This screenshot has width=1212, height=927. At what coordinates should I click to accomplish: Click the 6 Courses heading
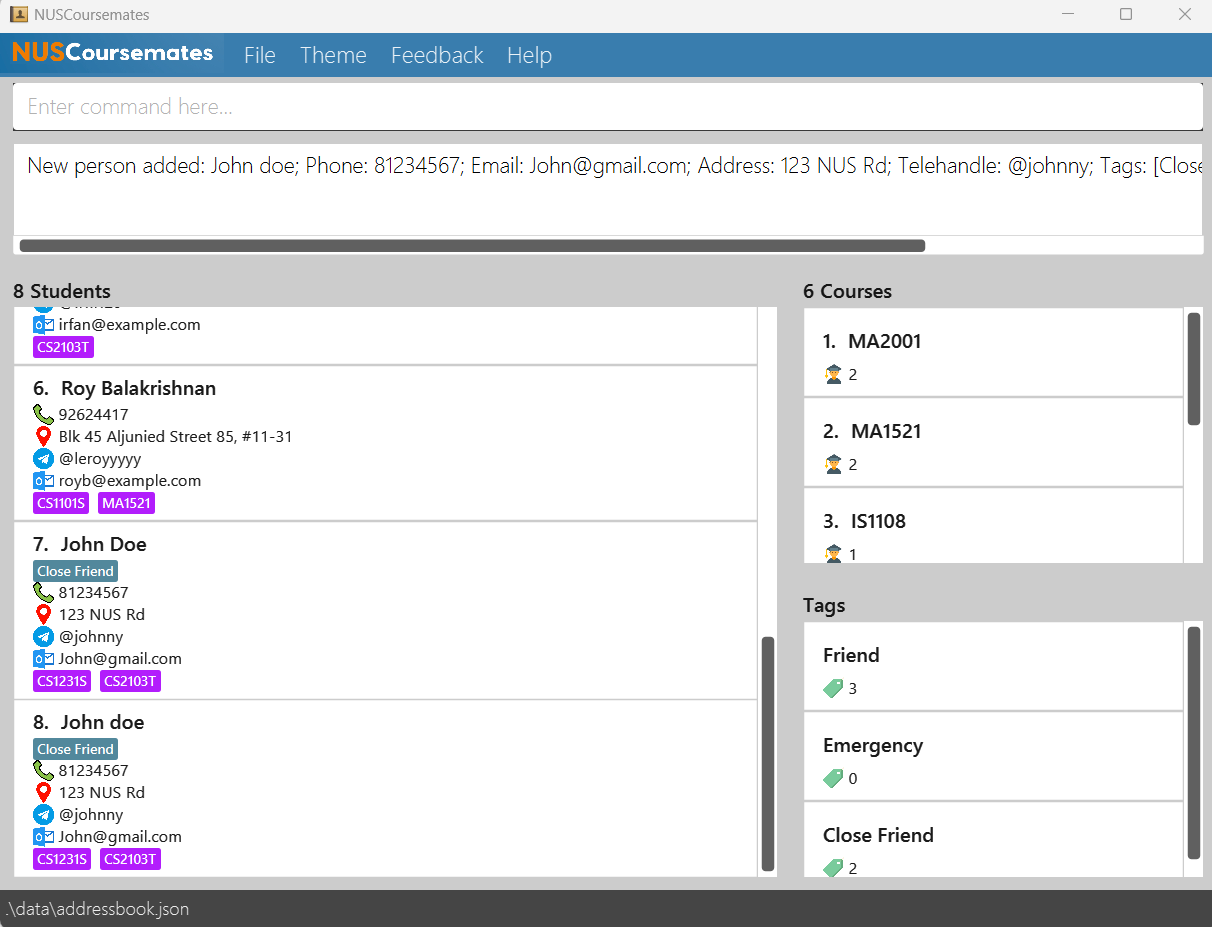847,291
